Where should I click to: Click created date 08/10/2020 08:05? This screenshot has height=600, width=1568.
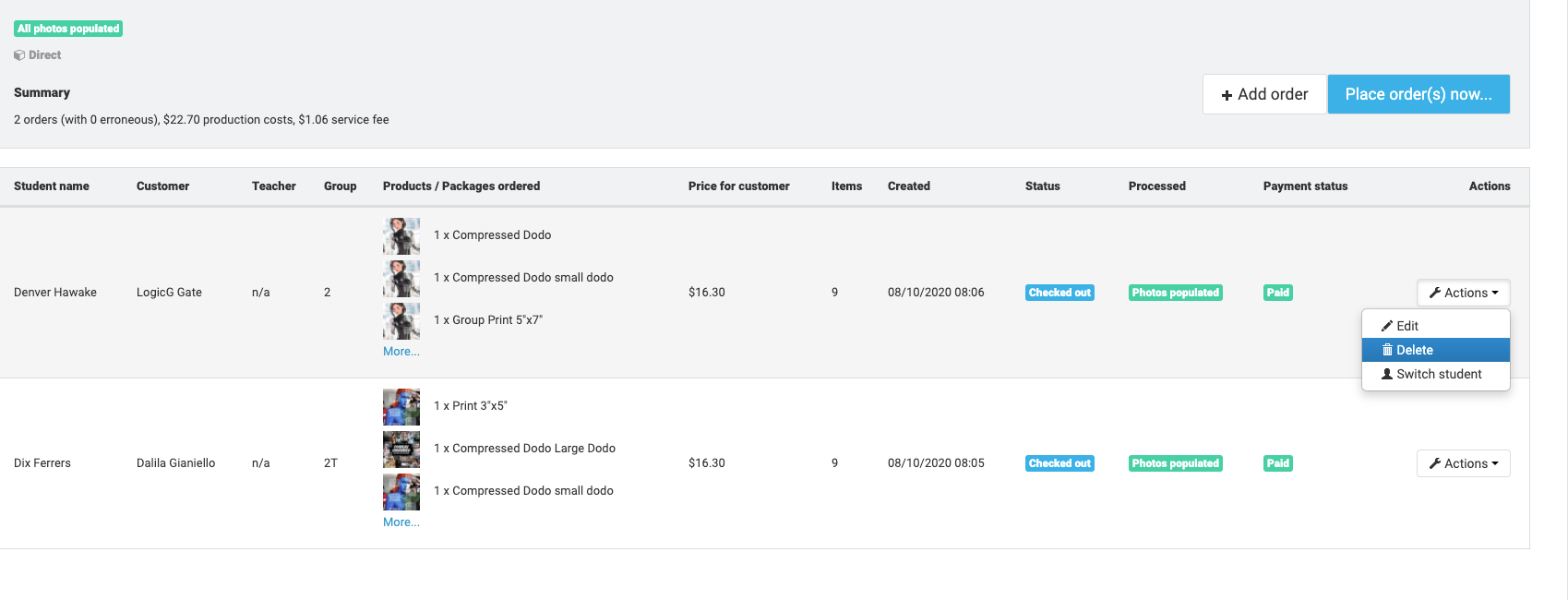(x=936, y=463)
